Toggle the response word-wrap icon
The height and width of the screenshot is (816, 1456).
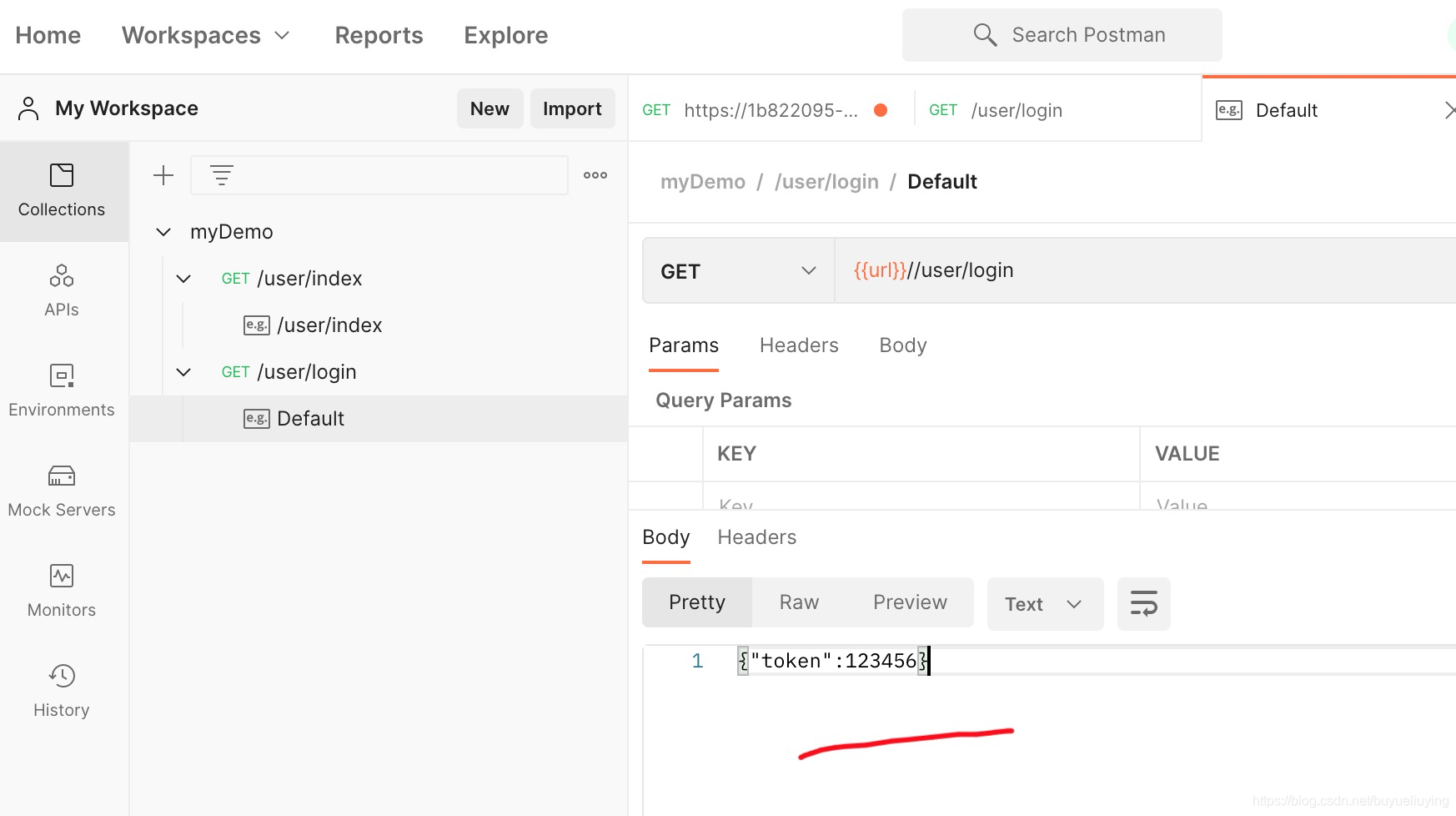pos(1144,603)
